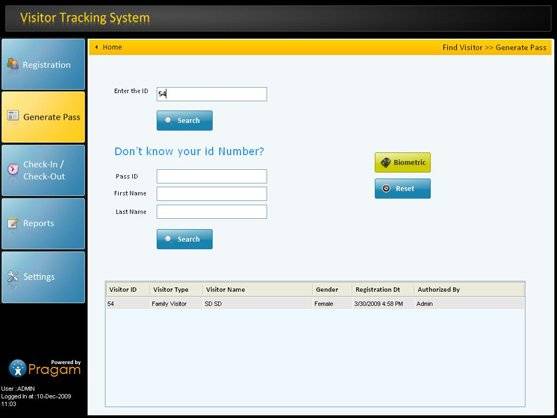Click the Settings tools icon
The height and width of the screenshot is (418, 557).
12,276
